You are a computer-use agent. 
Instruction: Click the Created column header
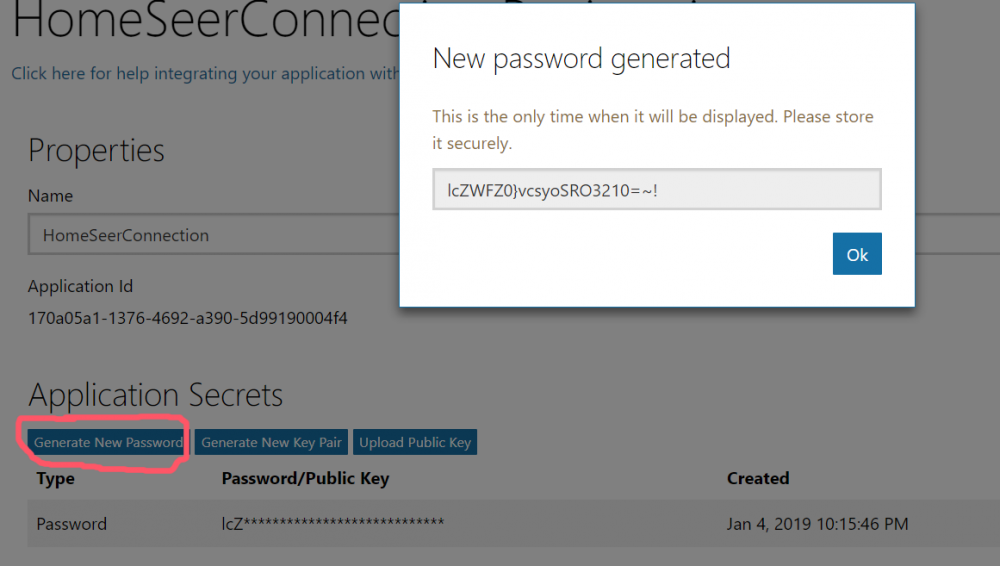(758, 478)
